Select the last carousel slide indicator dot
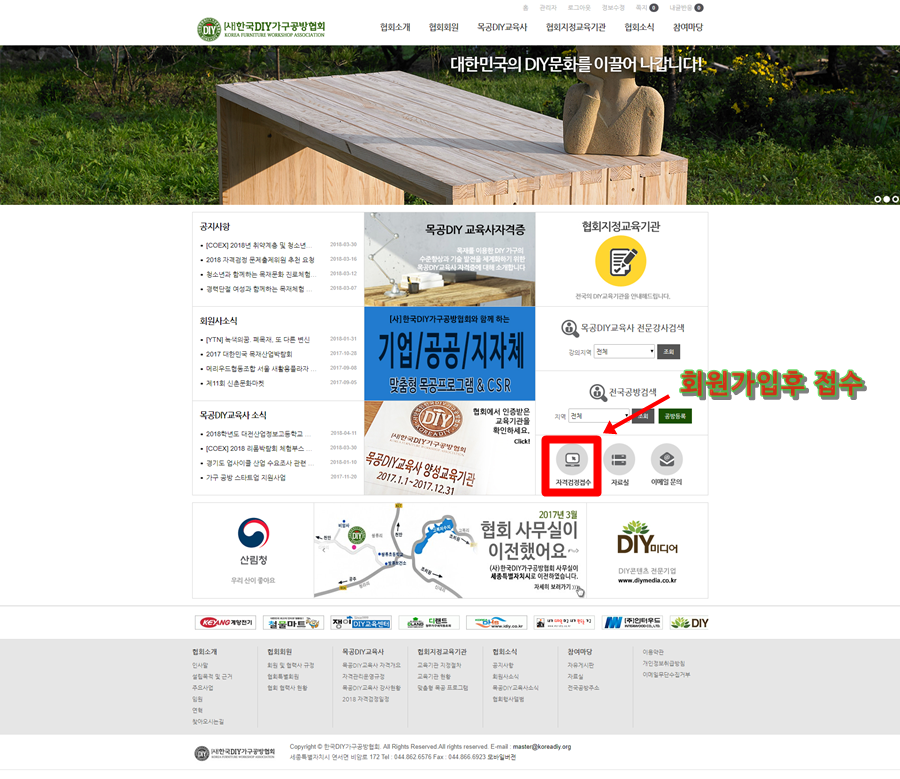 click(894, 199)
